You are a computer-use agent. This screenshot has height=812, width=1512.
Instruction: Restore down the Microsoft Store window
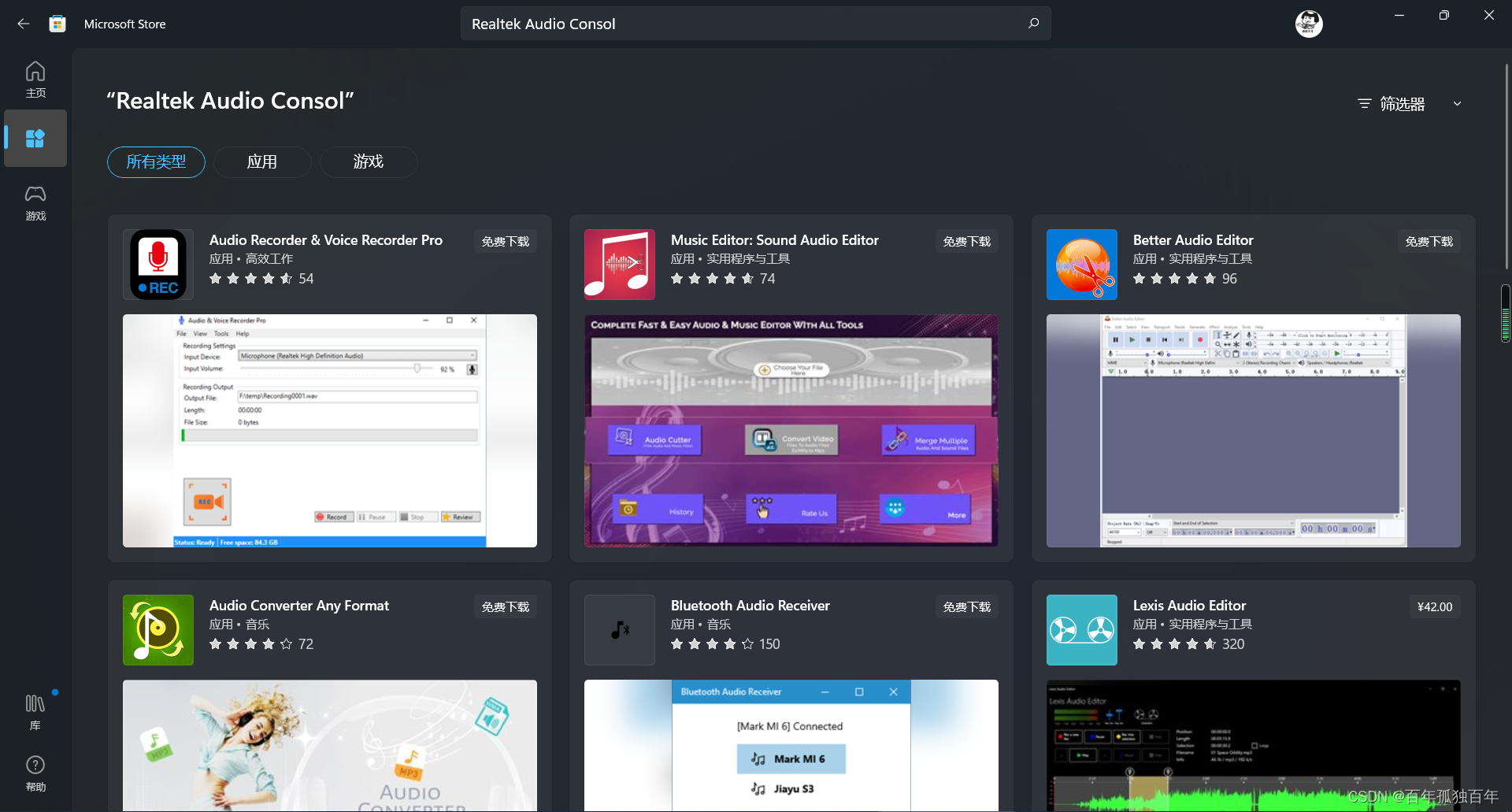(1443, 15)
